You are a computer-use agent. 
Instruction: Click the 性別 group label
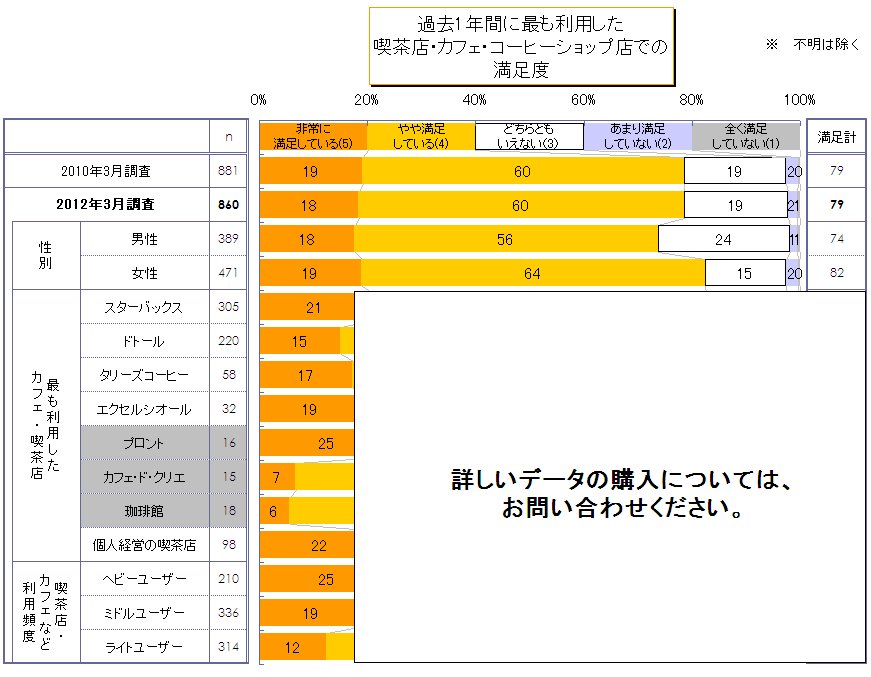(x=45, y=255)
